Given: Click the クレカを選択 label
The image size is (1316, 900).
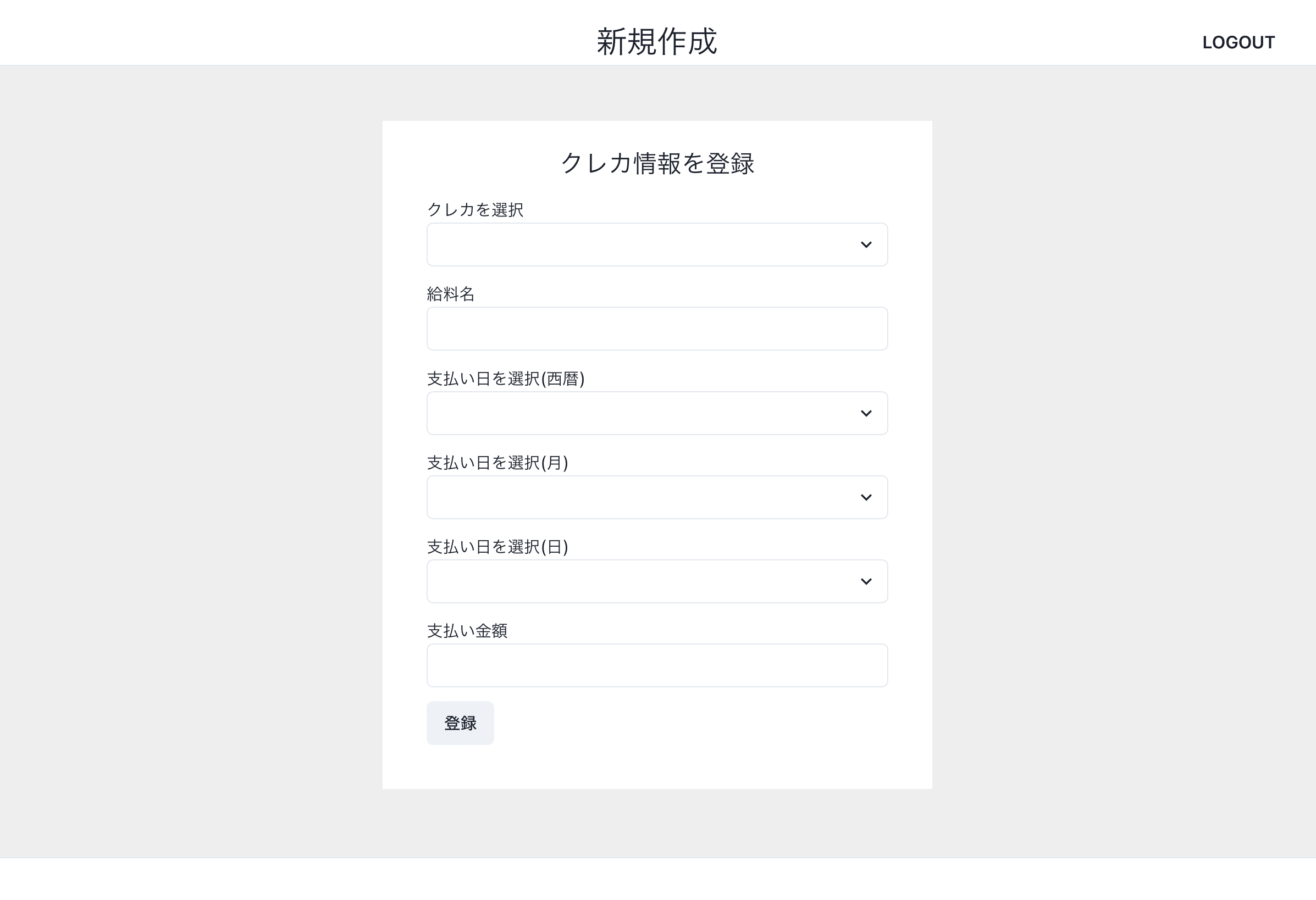Looking at the screenshot, I should tap(475, 209).
